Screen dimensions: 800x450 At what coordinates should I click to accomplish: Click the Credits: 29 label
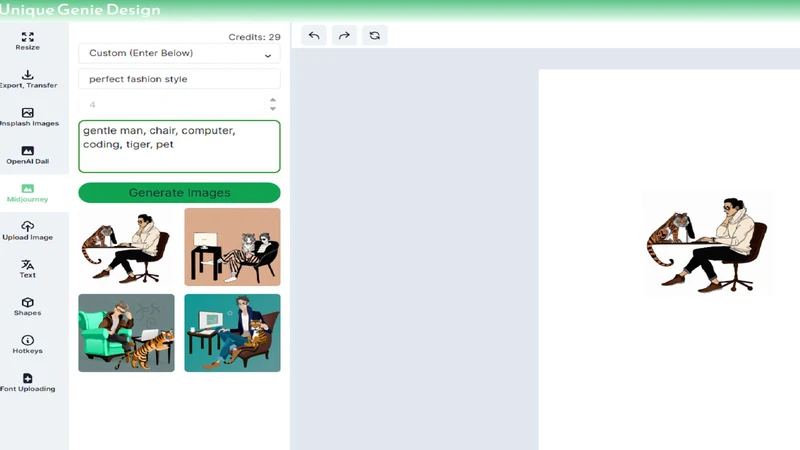tap(254, 37)
